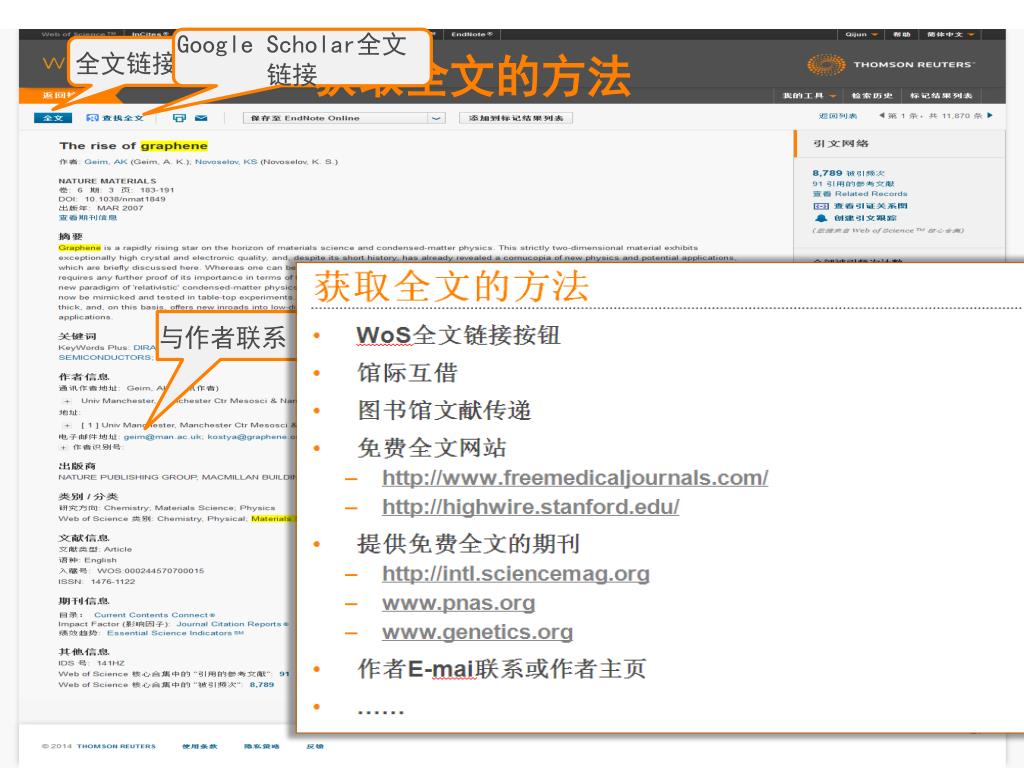Click author link Novoselov, KS
The width and height of the screenshot is (1024, 768).
(226, 162)
